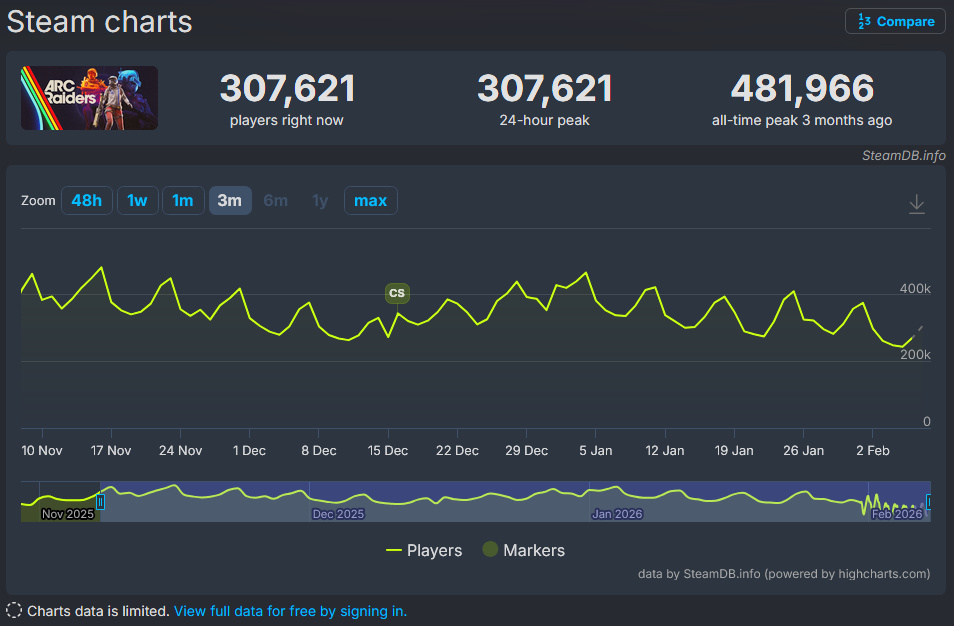Click the 29 Dec axis label
Viewport: 954px width, 626px height.
pos(526,451)
